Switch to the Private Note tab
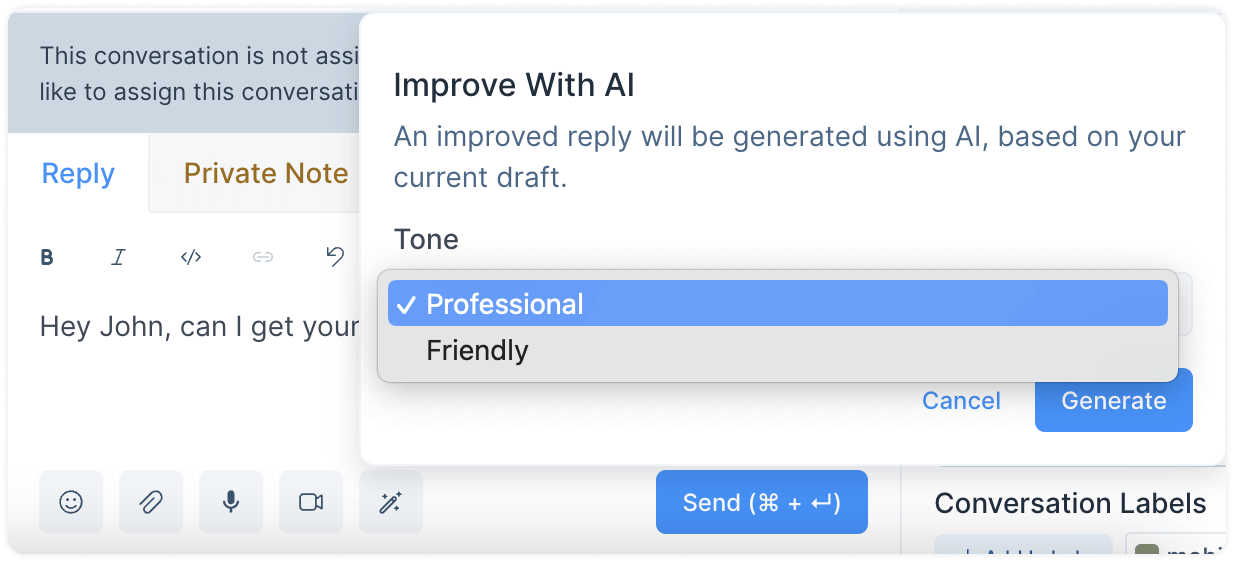Screen dimensions: 1234x562 [266, 174]
